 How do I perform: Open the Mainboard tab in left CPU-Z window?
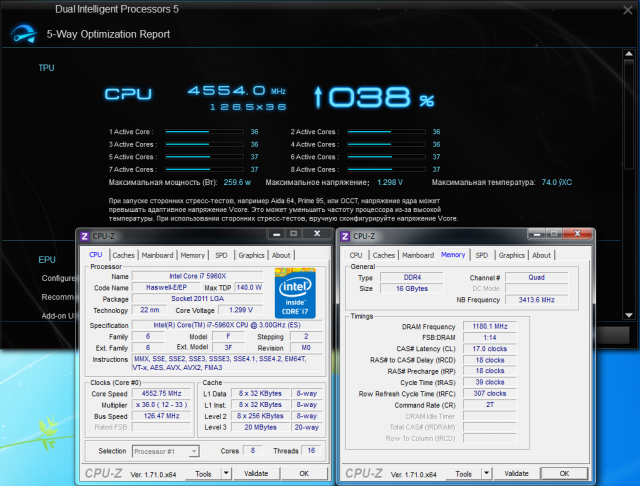[x=158, y=255]
